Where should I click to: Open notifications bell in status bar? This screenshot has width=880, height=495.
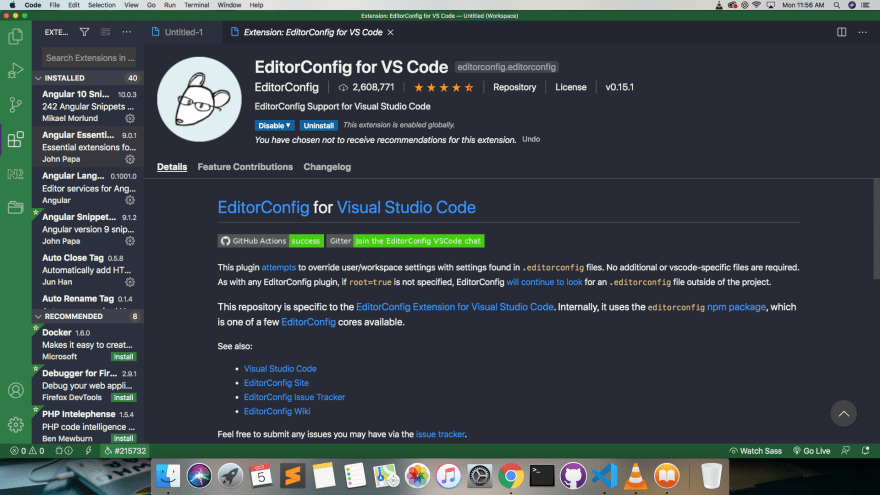click(x=865, y=451)
